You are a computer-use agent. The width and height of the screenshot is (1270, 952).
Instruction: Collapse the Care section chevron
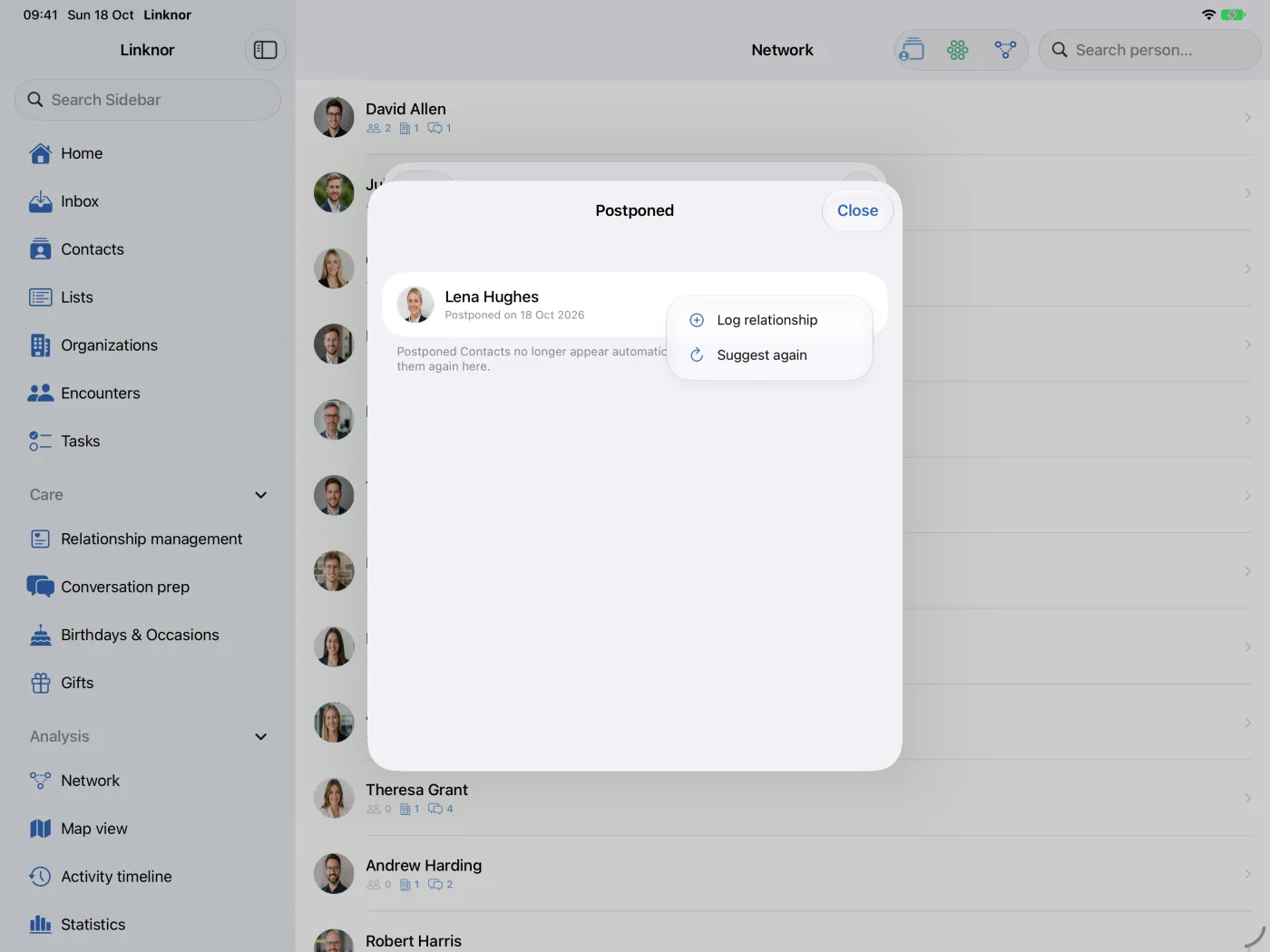[x=261, y=495]
